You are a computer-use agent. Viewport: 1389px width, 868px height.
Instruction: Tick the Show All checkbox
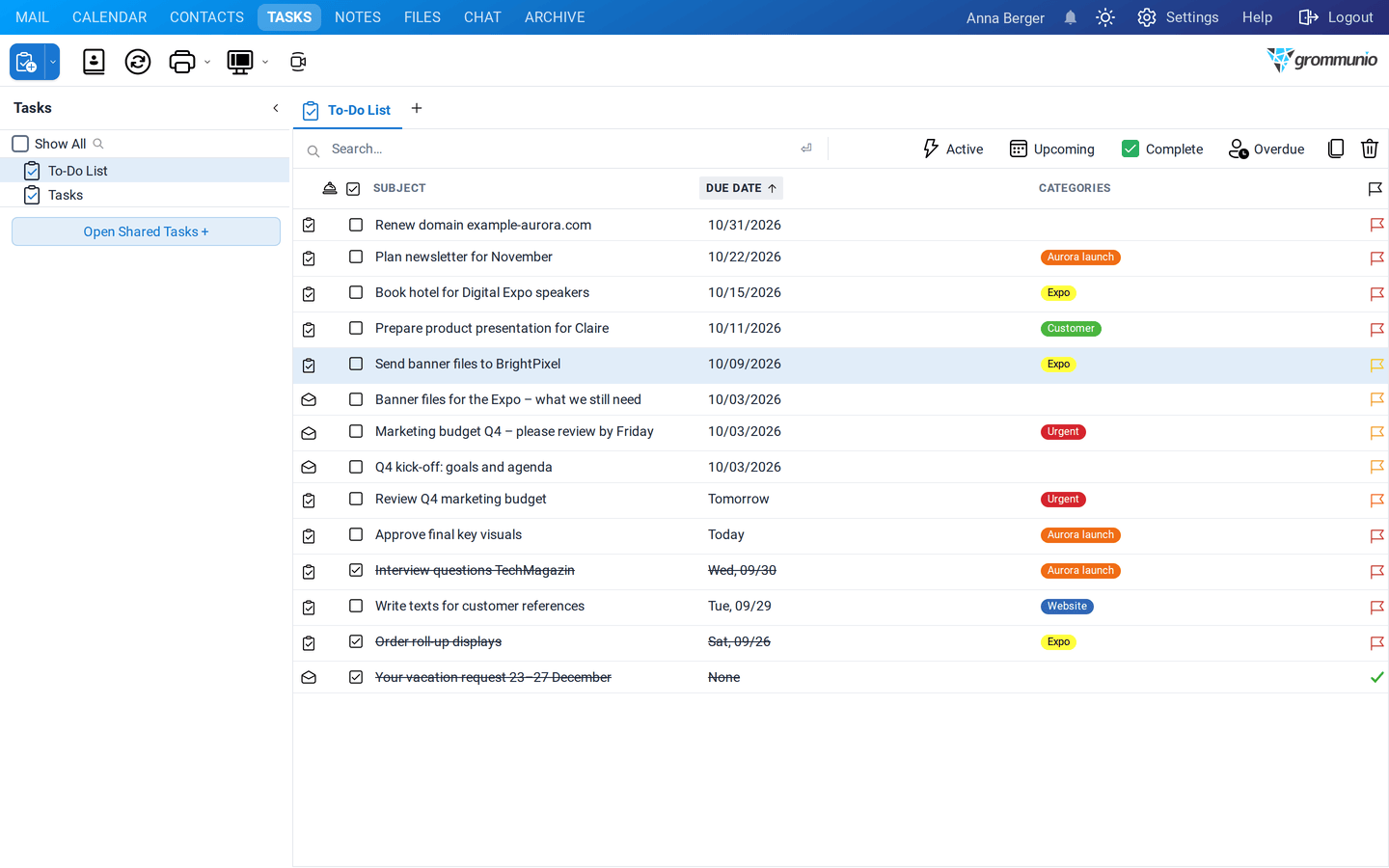[20, 144]
